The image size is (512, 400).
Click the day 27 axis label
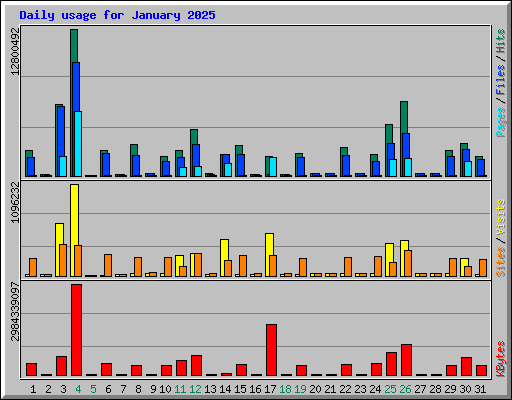pyautogui.click(x=420, y=389)
